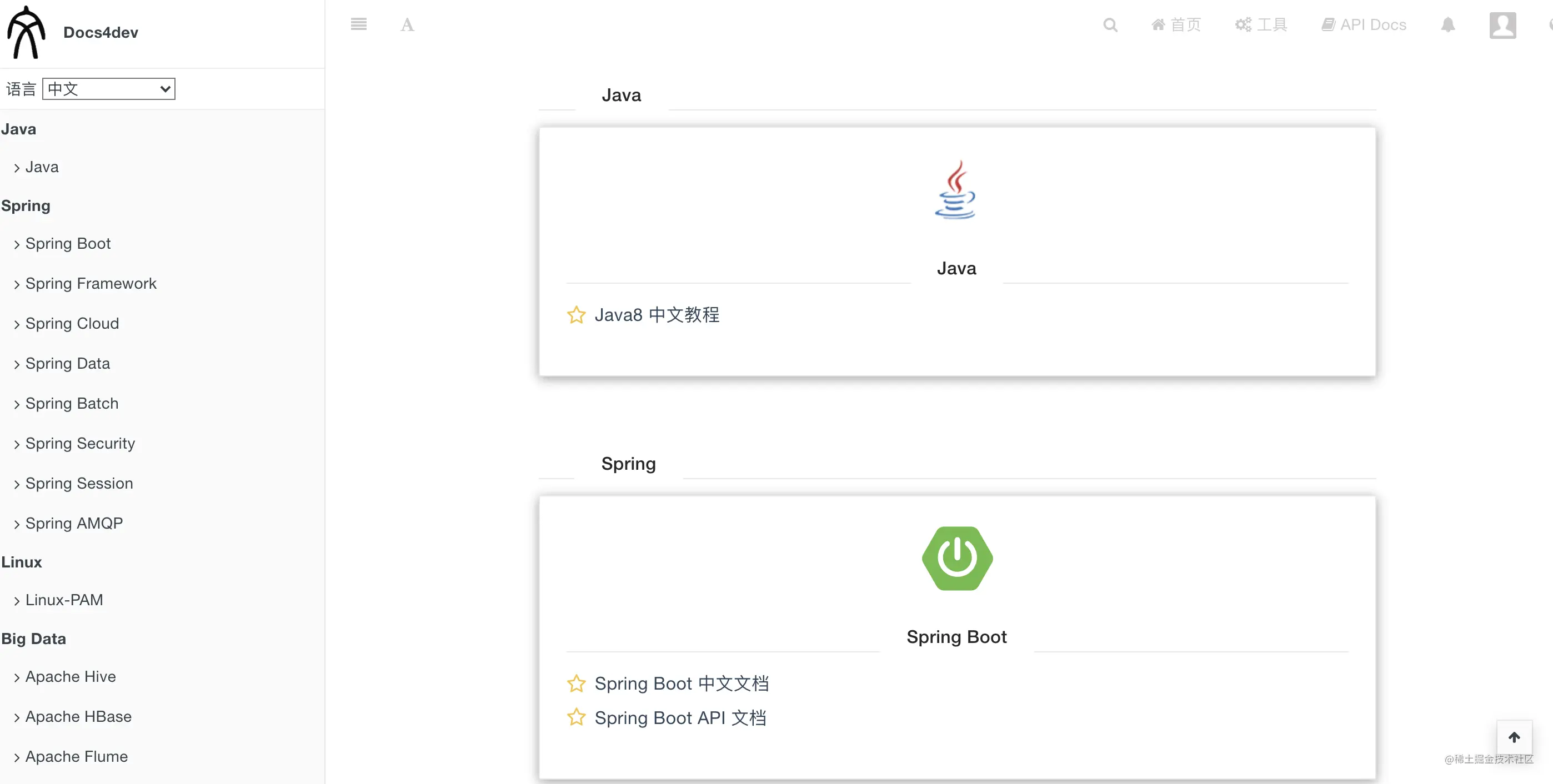
Task: Expand the Spring Security sidebar chevron
Action: [x=17, y=444]
